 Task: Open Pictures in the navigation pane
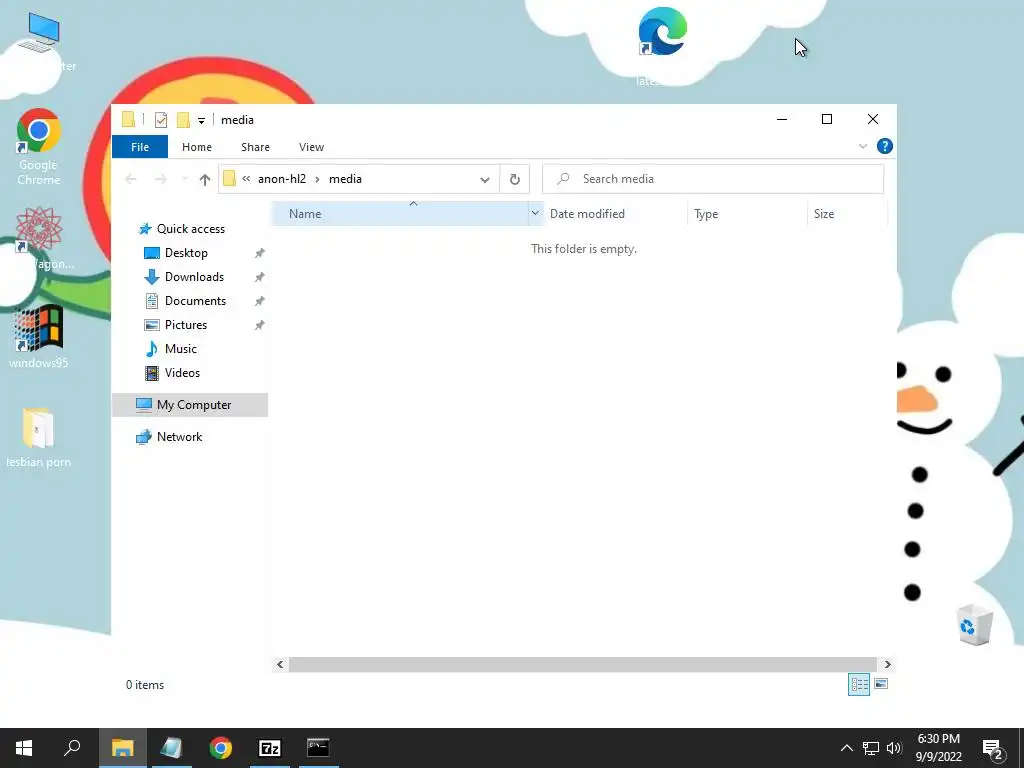tap(185, 325)
